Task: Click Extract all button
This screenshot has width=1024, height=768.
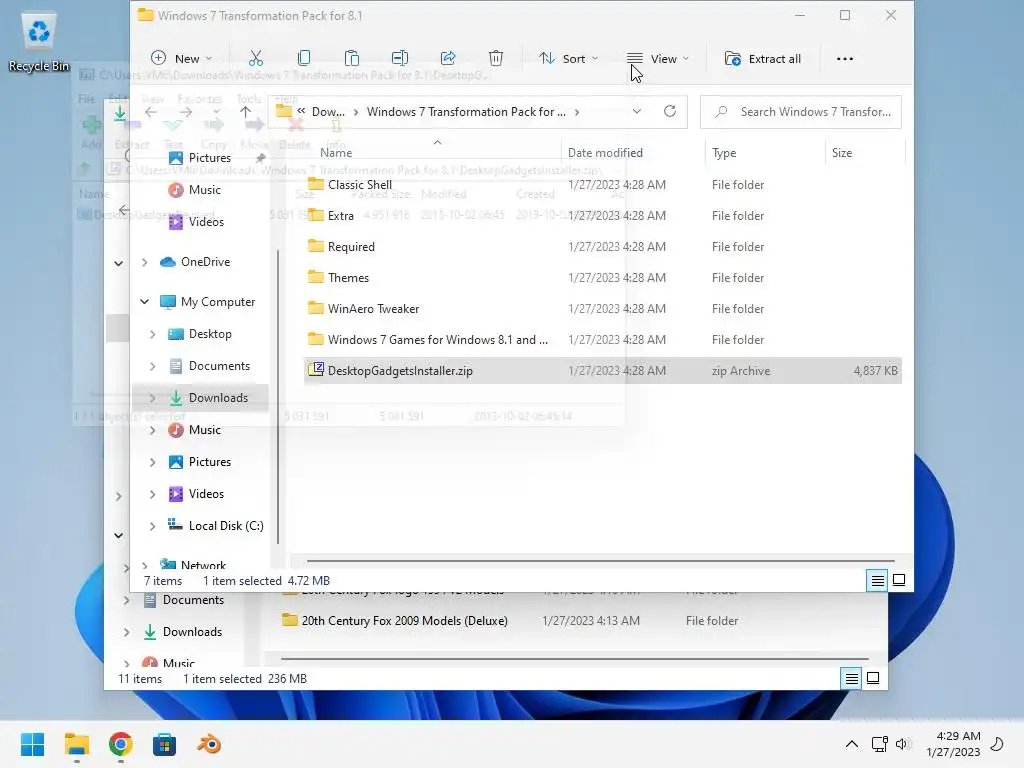Action: [763, 59]
